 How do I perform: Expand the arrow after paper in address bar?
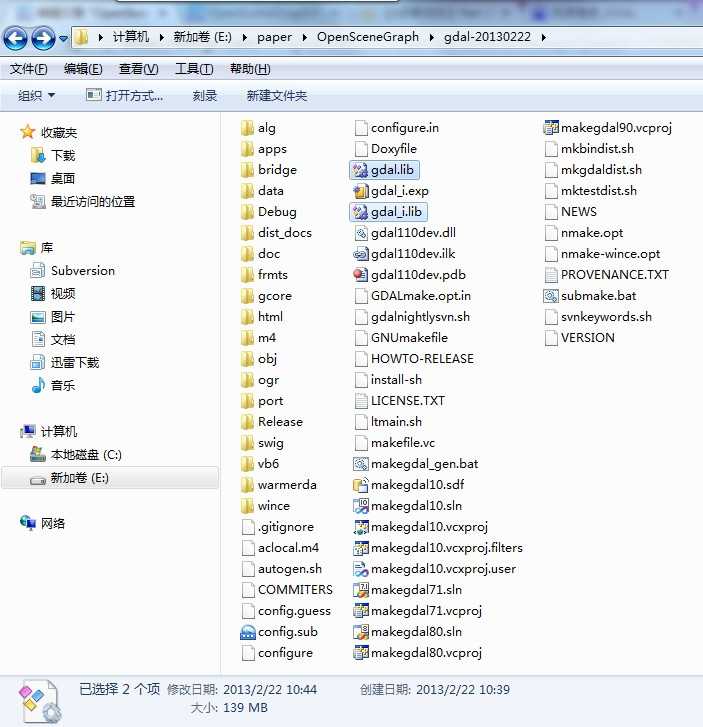point(304,37)
